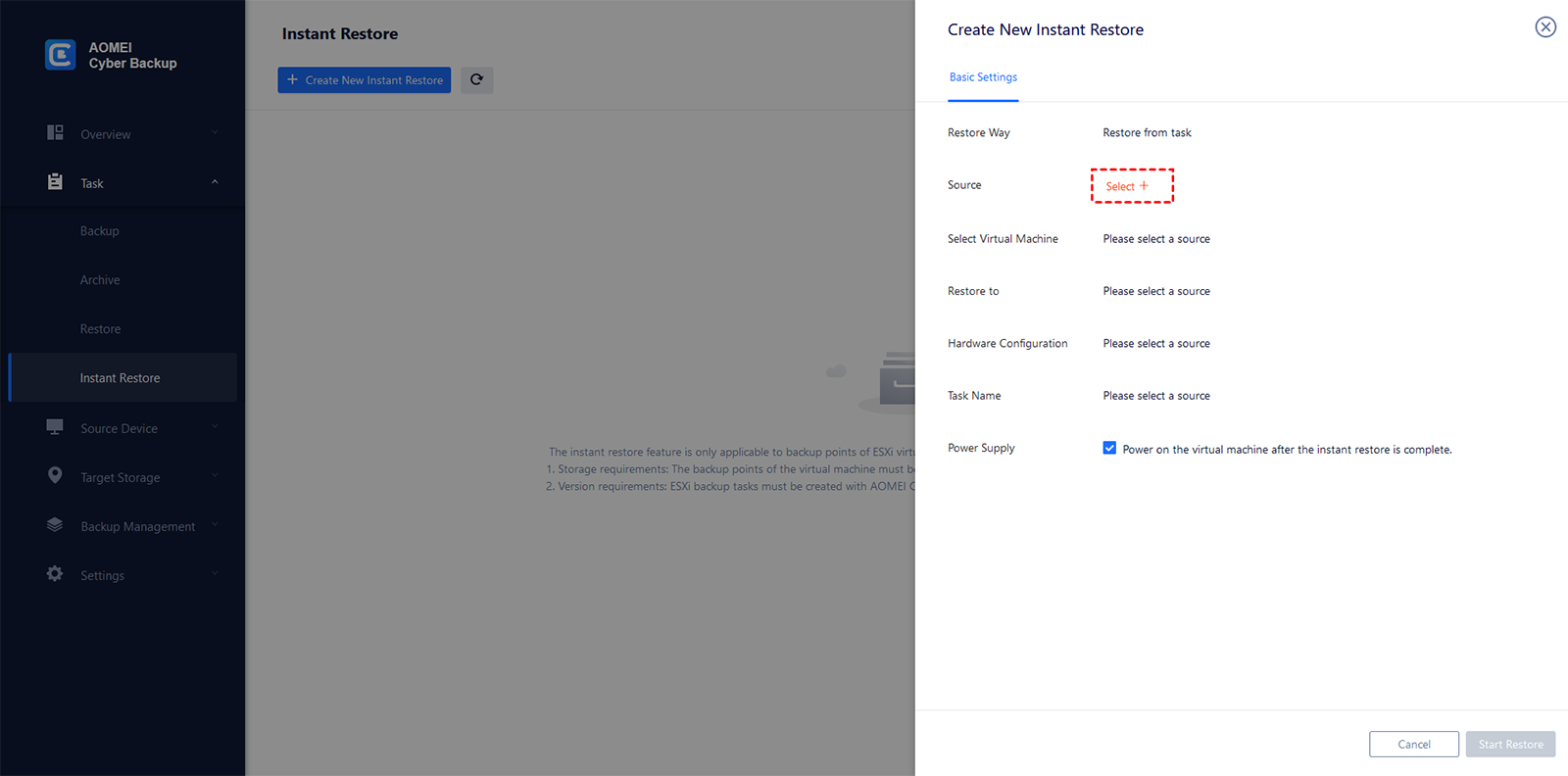Click the AOMEI Cyber Backup logo icon
Screen dimensions: 1568x776
pyautogui.click(x=60, y=55)
